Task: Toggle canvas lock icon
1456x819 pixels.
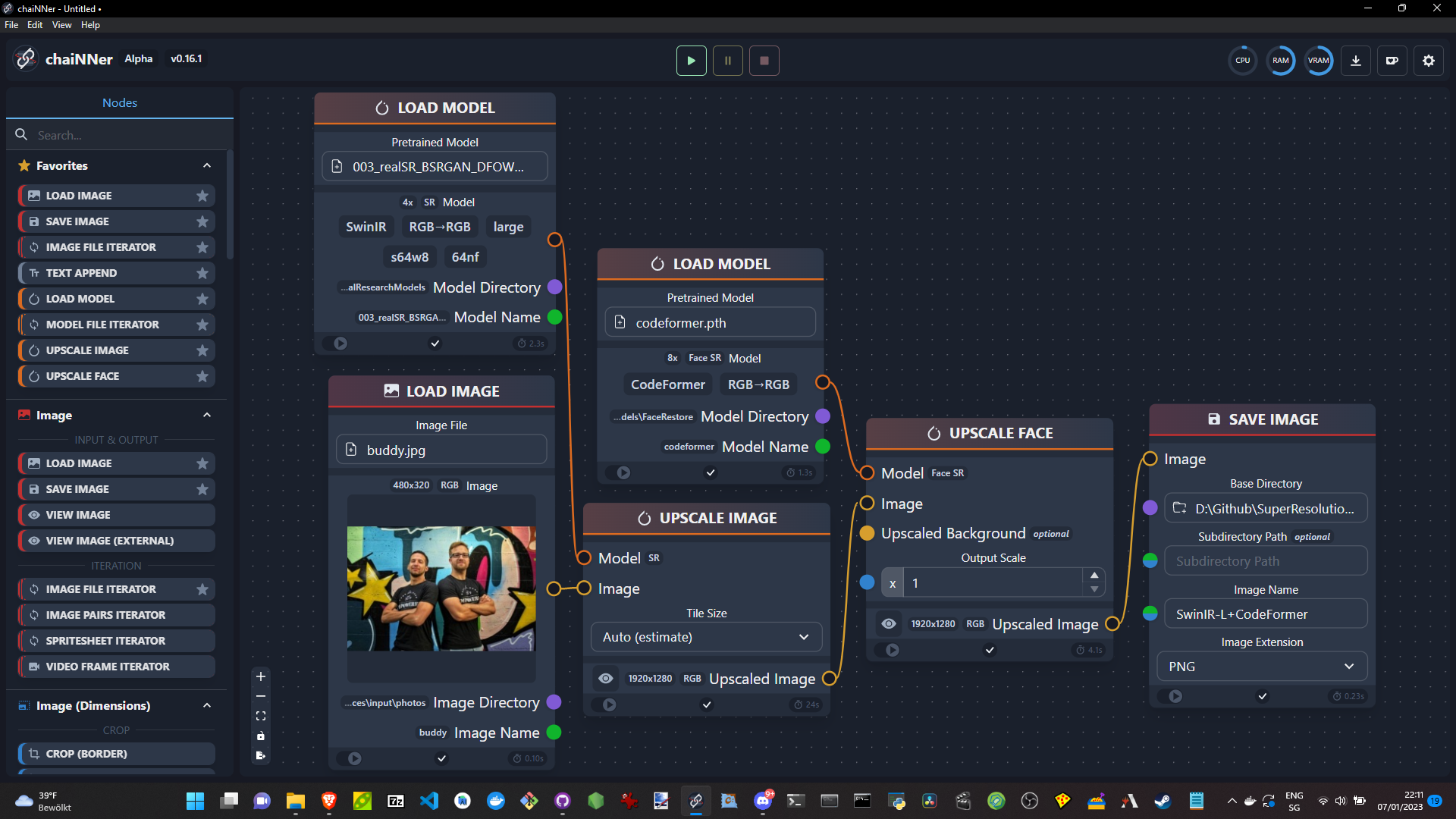Action: pos(261,736)
